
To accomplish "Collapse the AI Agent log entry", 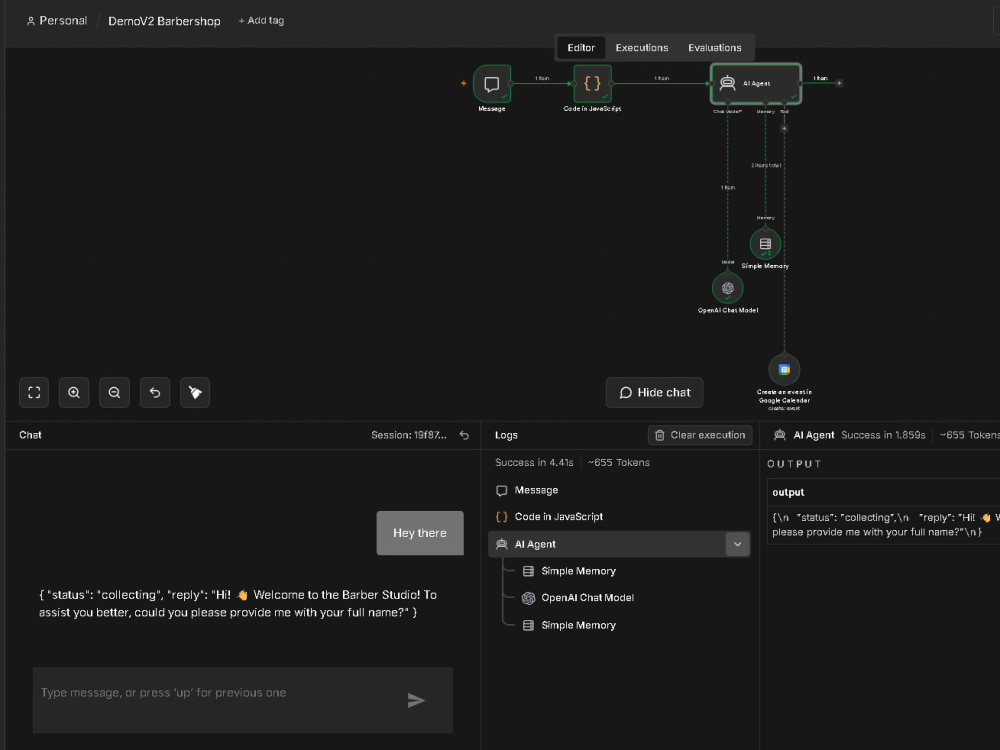I will 737,544.
